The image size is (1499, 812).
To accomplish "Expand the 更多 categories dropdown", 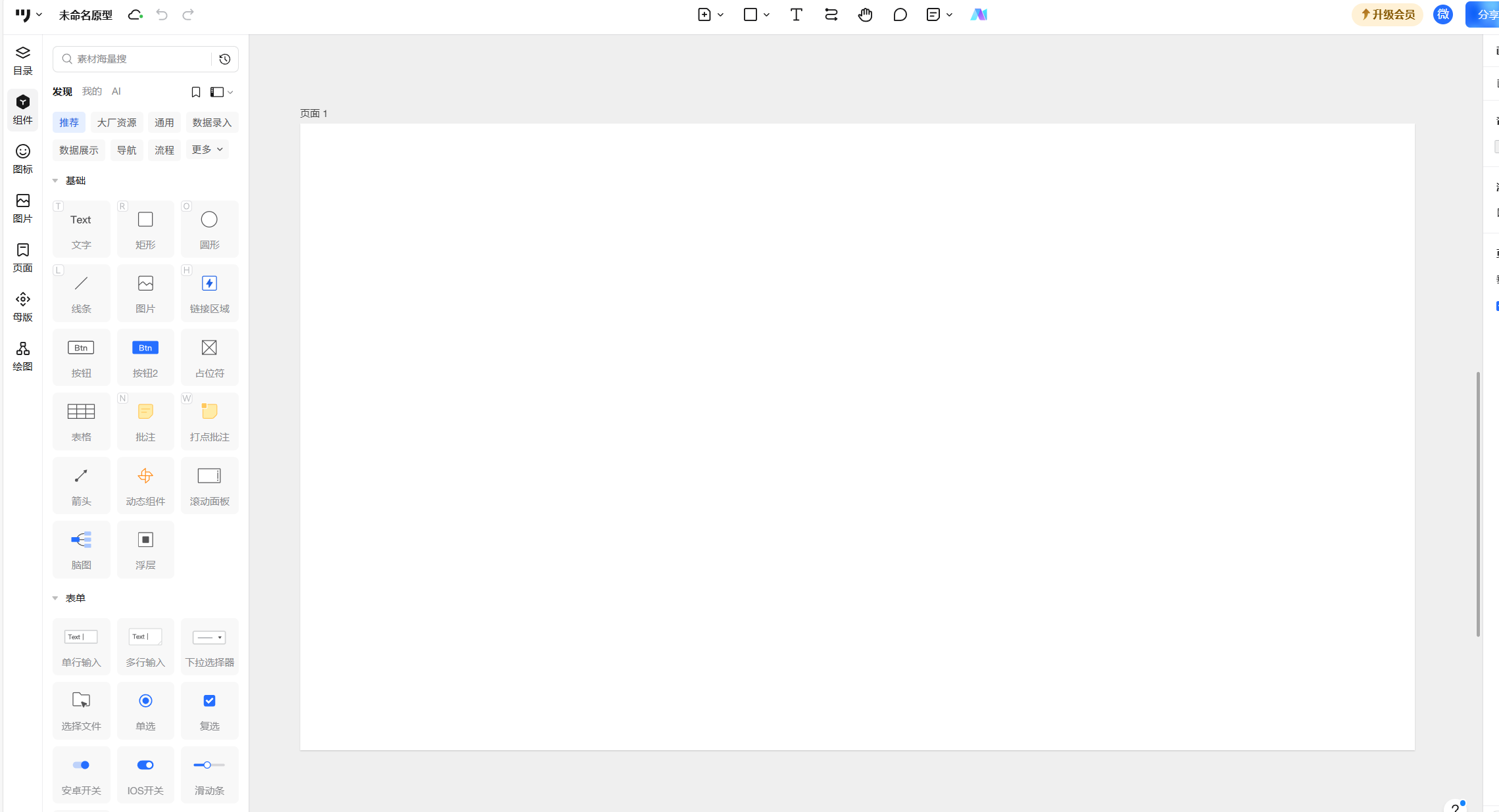I will (207, 150).
